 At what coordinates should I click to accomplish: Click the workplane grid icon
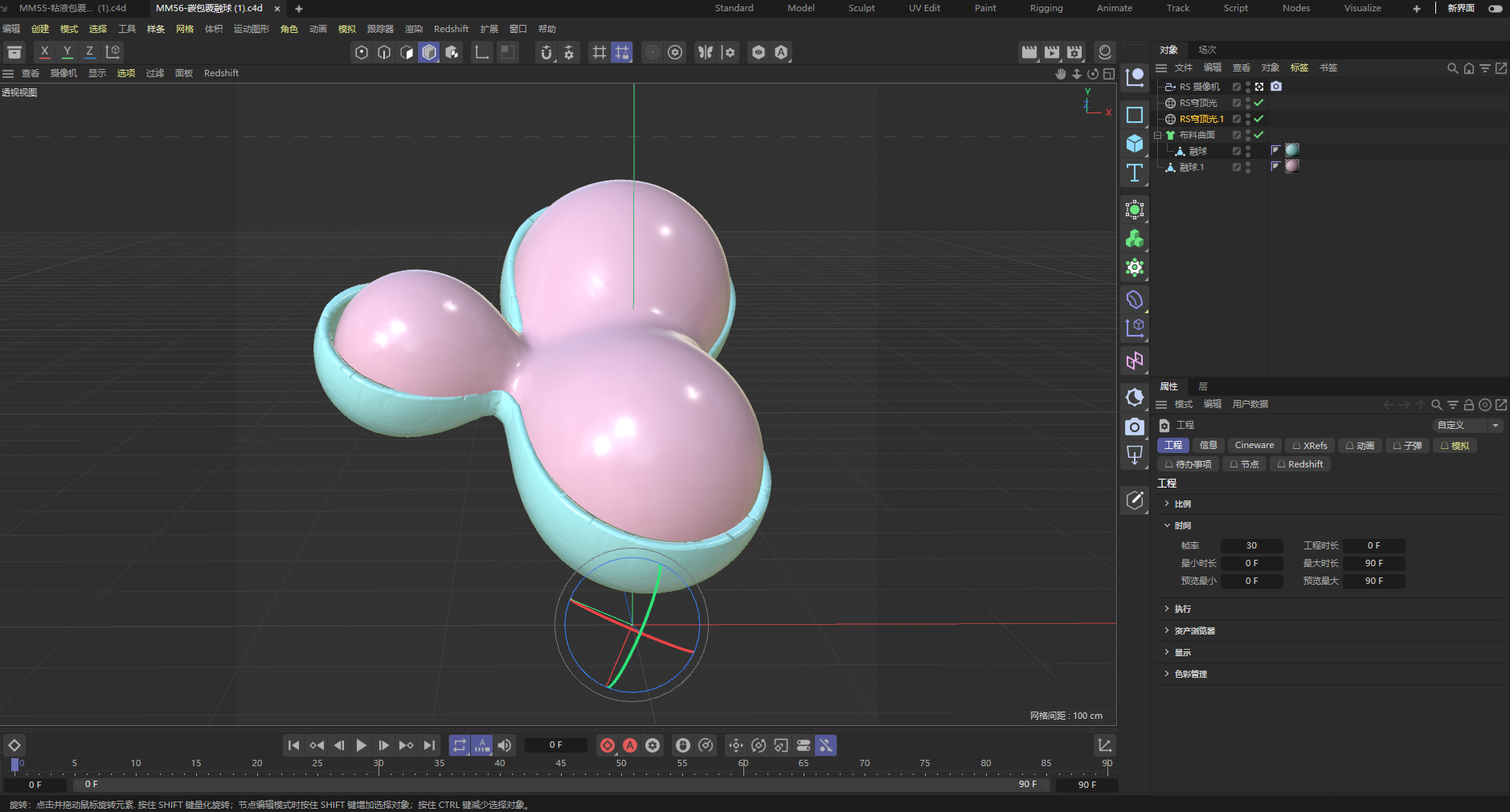[x=599, y=52]
